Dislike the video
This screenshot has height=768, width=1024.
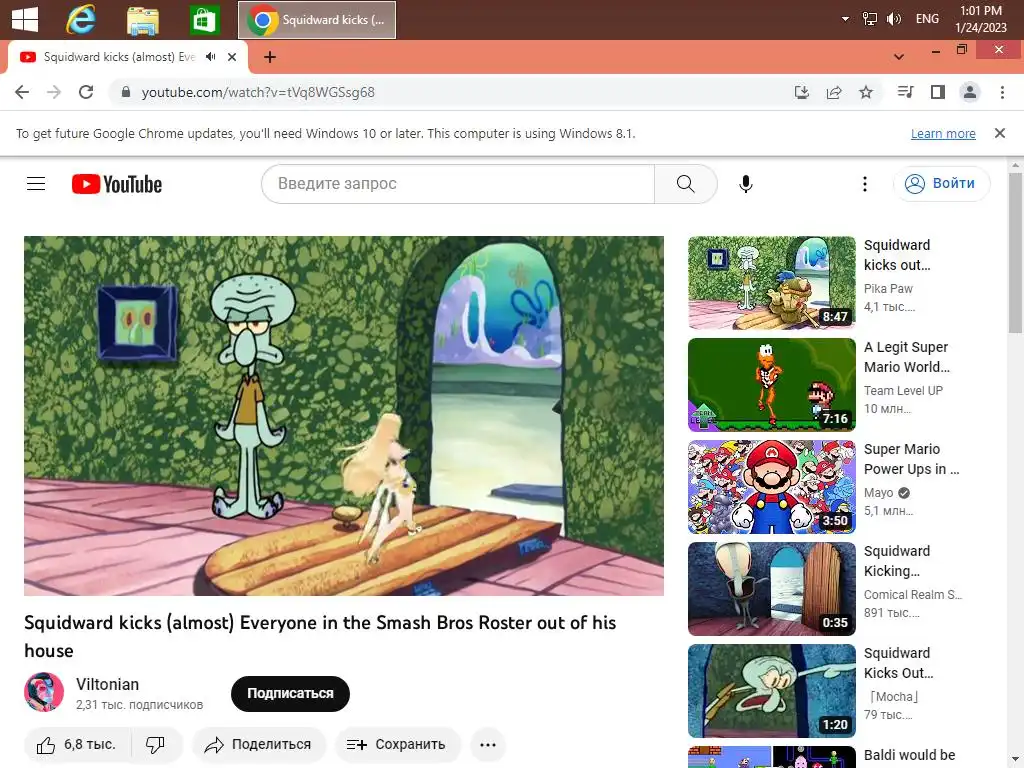coord(155,744)
